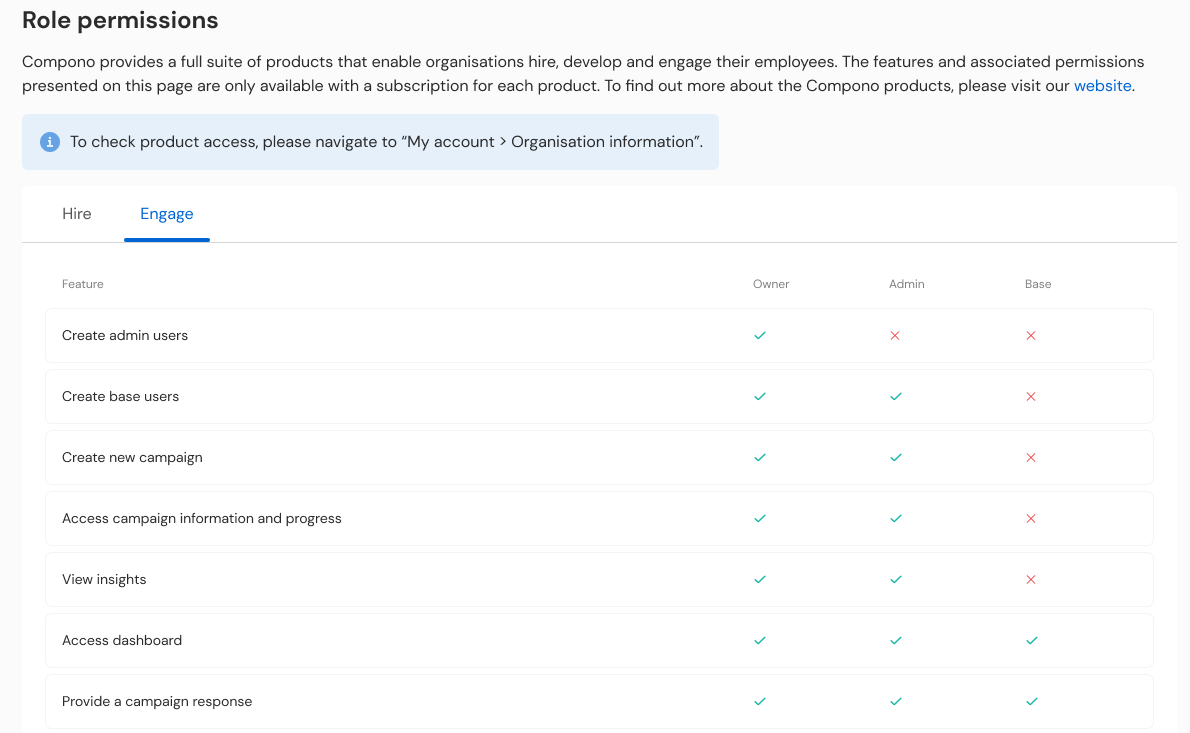The width and height of the screenshot is (1190, 733).
Task: Click the Owner column header
Action: pyautogui.click(x=771, y=284)
